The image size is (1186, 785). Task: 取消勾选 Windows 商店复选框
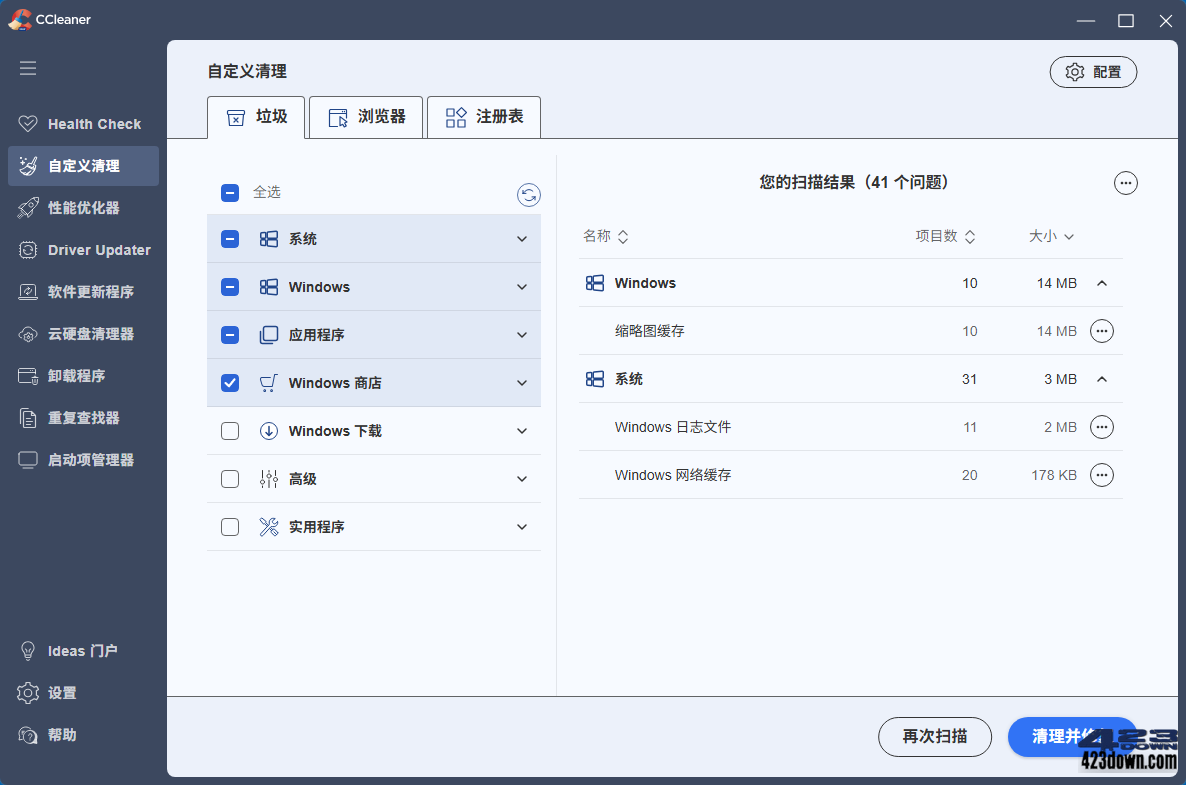pos(229,382)
